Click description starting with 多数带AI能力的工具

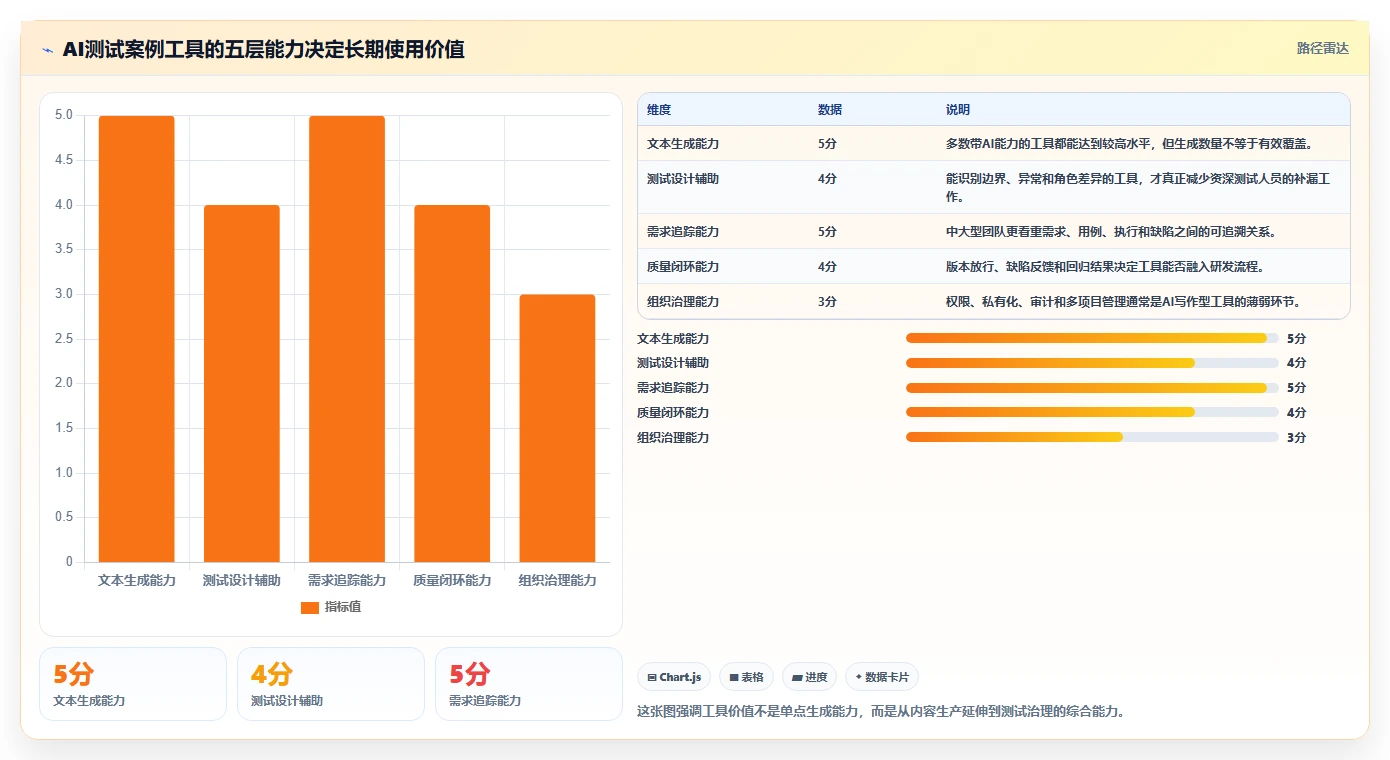pyautogui.click(x=1129, y=144)
